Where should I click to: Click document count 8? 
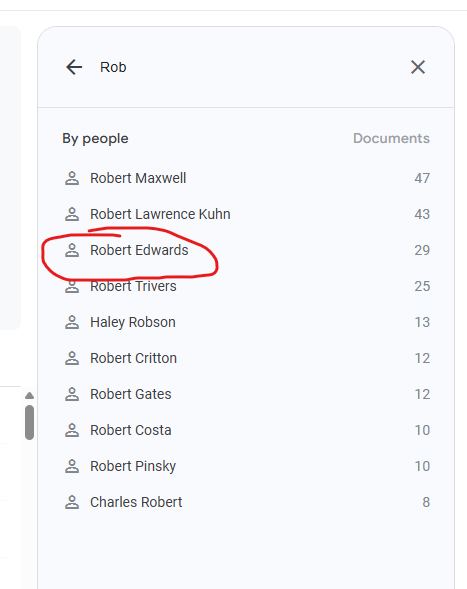coord(426,502)
